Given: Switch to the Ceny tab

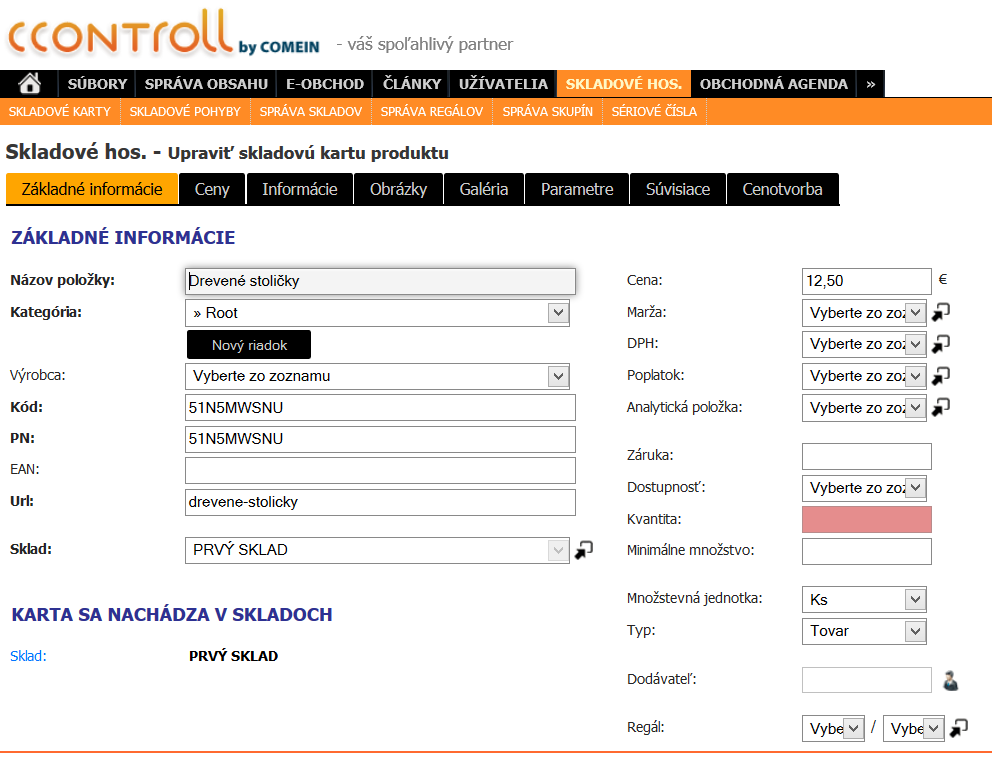Looking at the screenshot, I should tap(212, 189).
